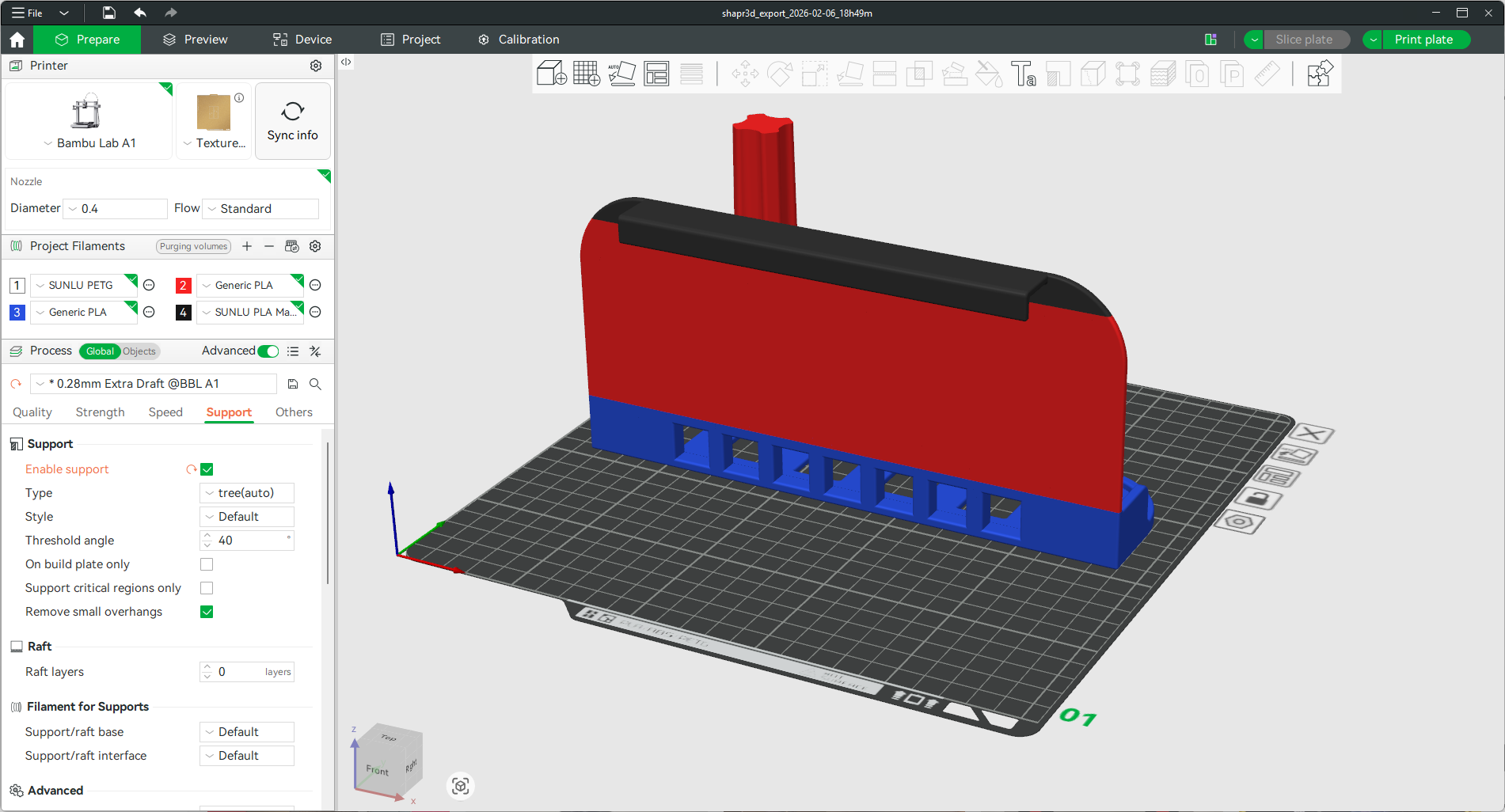
Task: Select the Rotate tool
Action: pos(780,74)
